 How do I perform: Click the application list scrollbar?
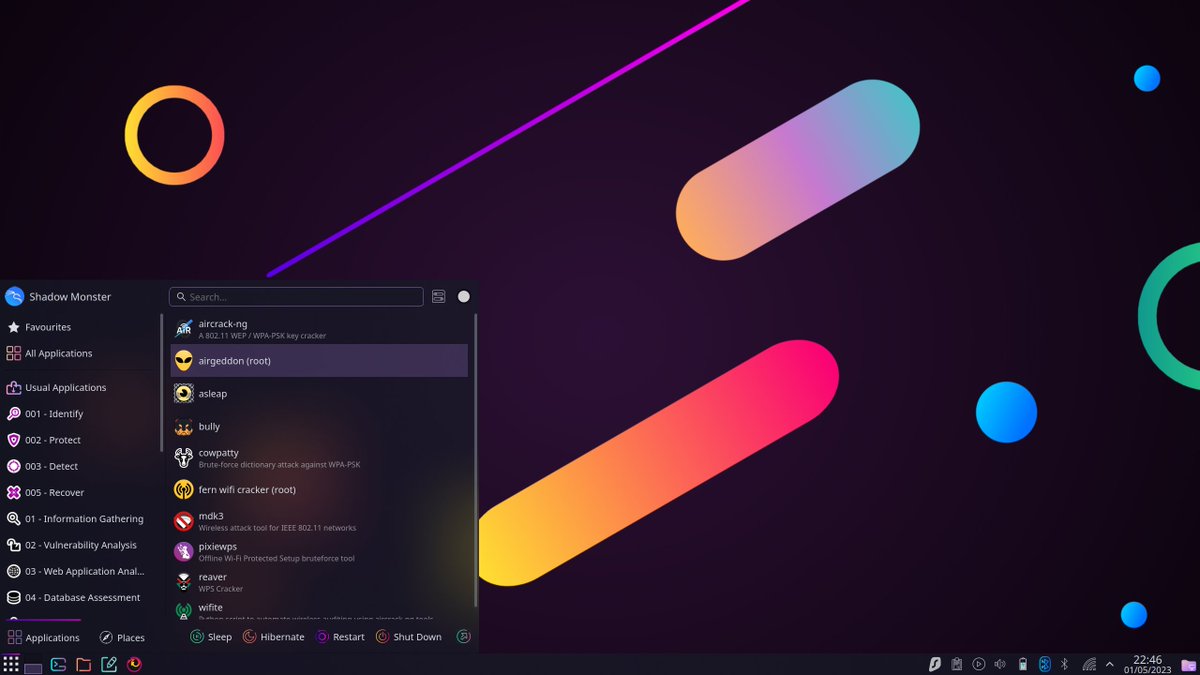(476, 460)
